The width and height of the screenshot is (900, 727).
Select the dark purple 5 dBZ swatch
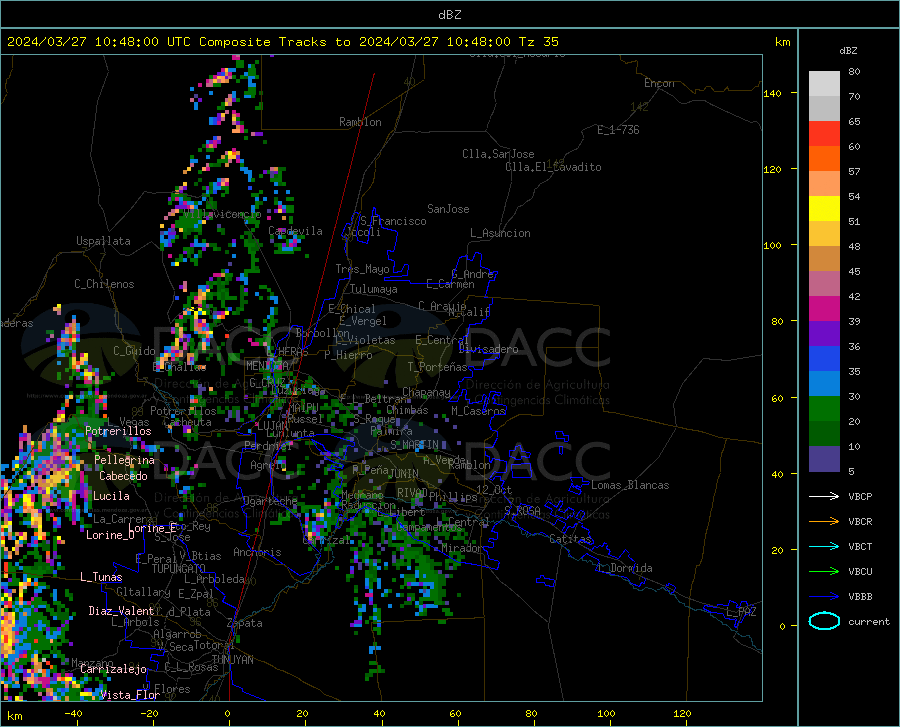[824, 459]
